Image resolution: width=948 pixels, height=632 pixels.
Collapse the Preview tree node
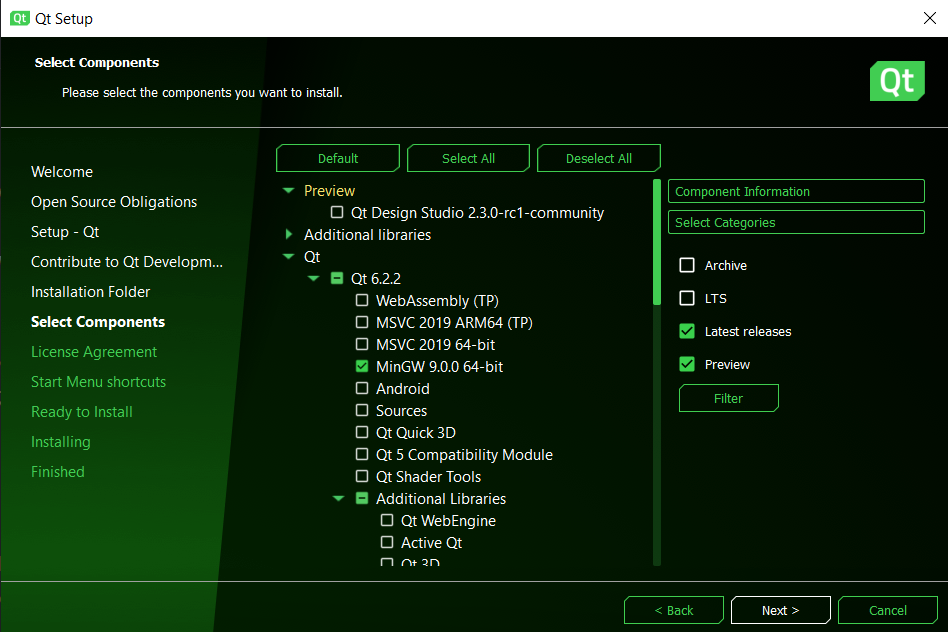click(x=288, y=191)
